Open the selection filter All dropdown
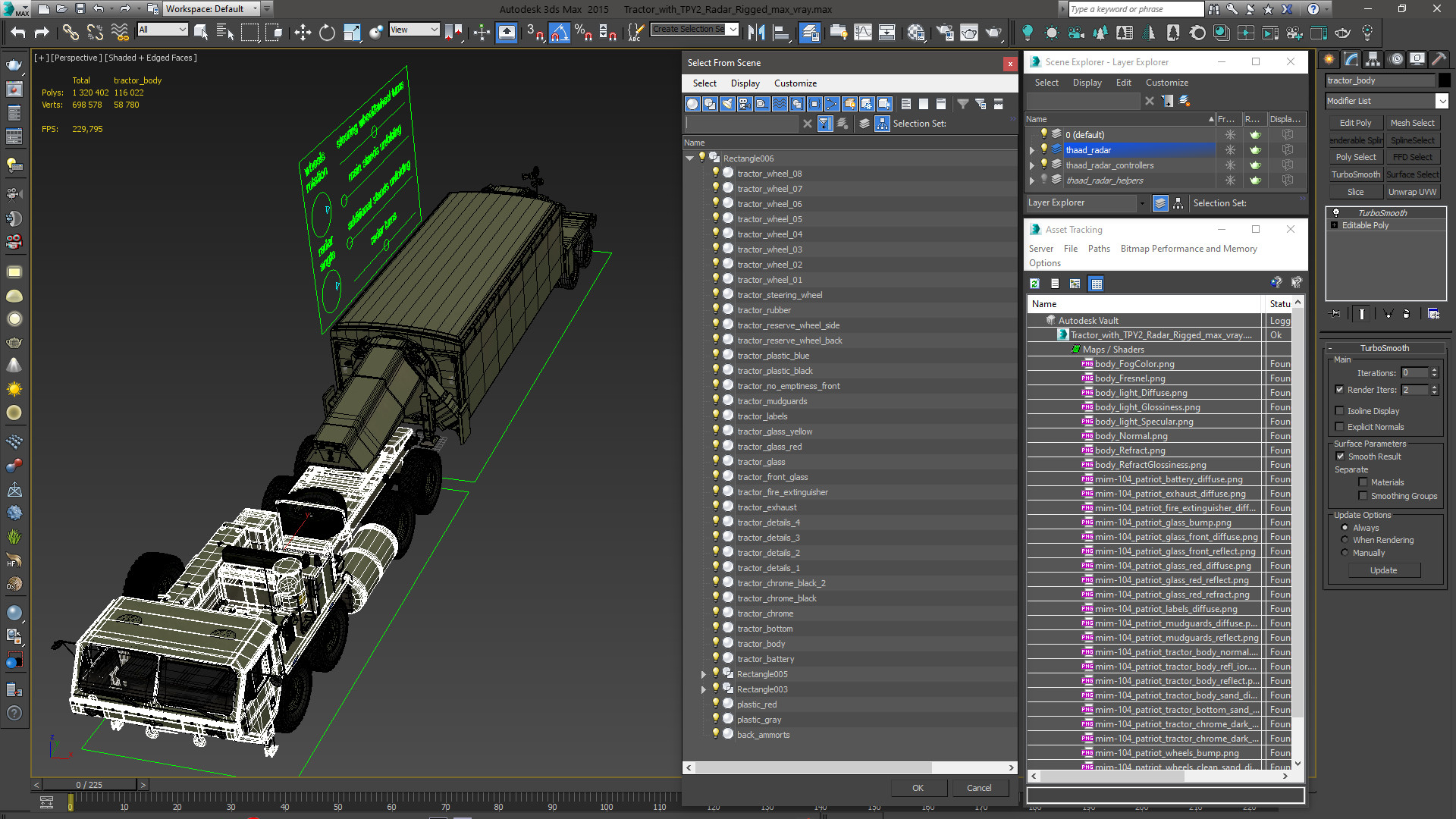 click(x=162, y=30)
